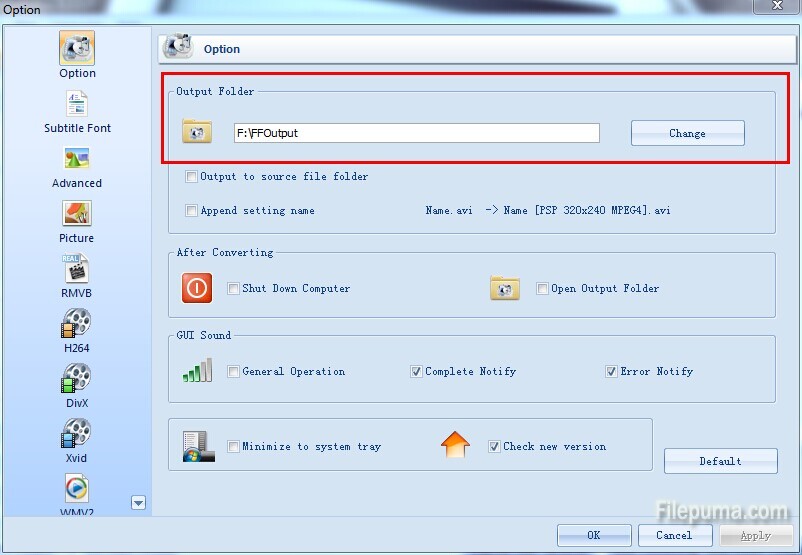The width and height of the screenshot is (802, 555).
Task: Open the RMVB settings icon
Action: (77, 269)
